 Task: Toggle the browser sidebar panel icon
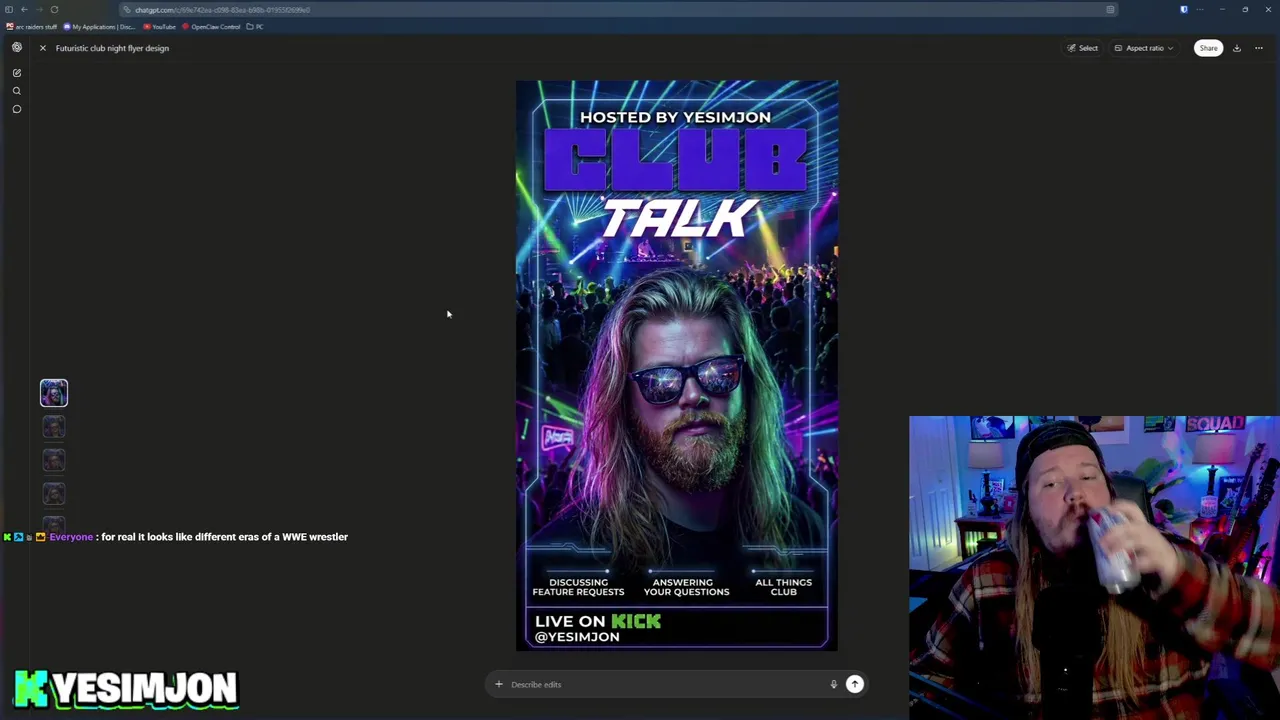pyautogui.click(x=9, y=10)
